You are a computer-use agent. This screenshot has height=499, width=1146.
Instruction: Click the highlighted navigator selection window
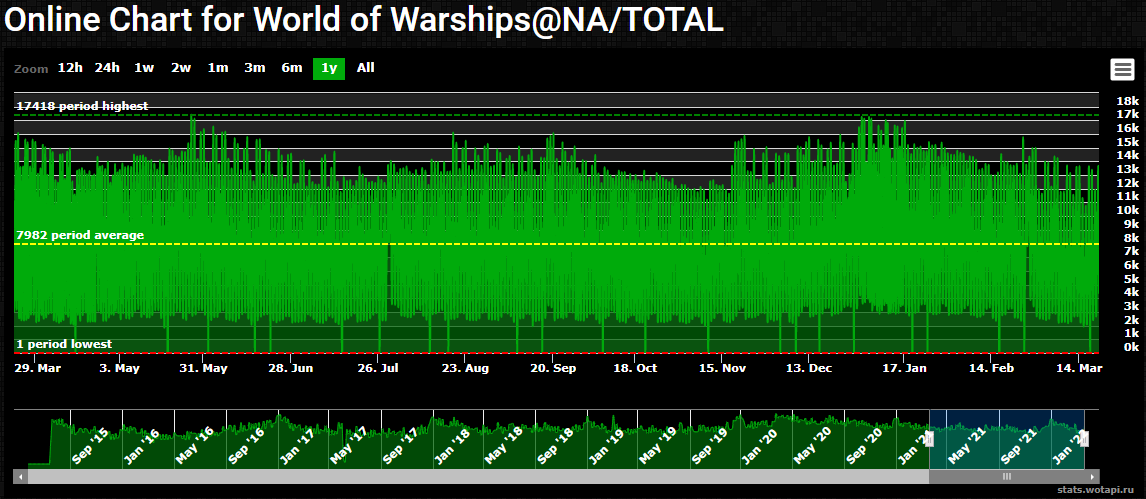click(x=1007, y=438)
